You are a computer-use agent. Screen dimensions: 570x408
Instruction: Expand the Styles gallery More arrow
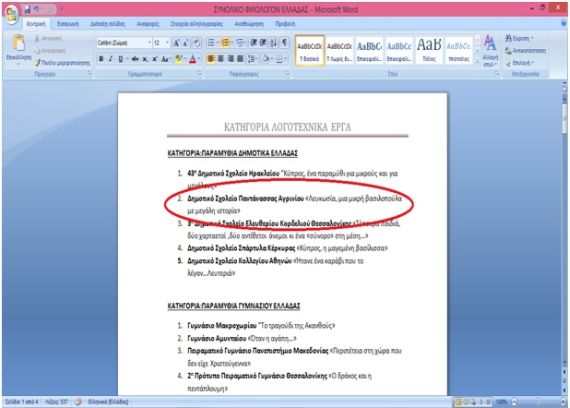click(x=477, y=61)
